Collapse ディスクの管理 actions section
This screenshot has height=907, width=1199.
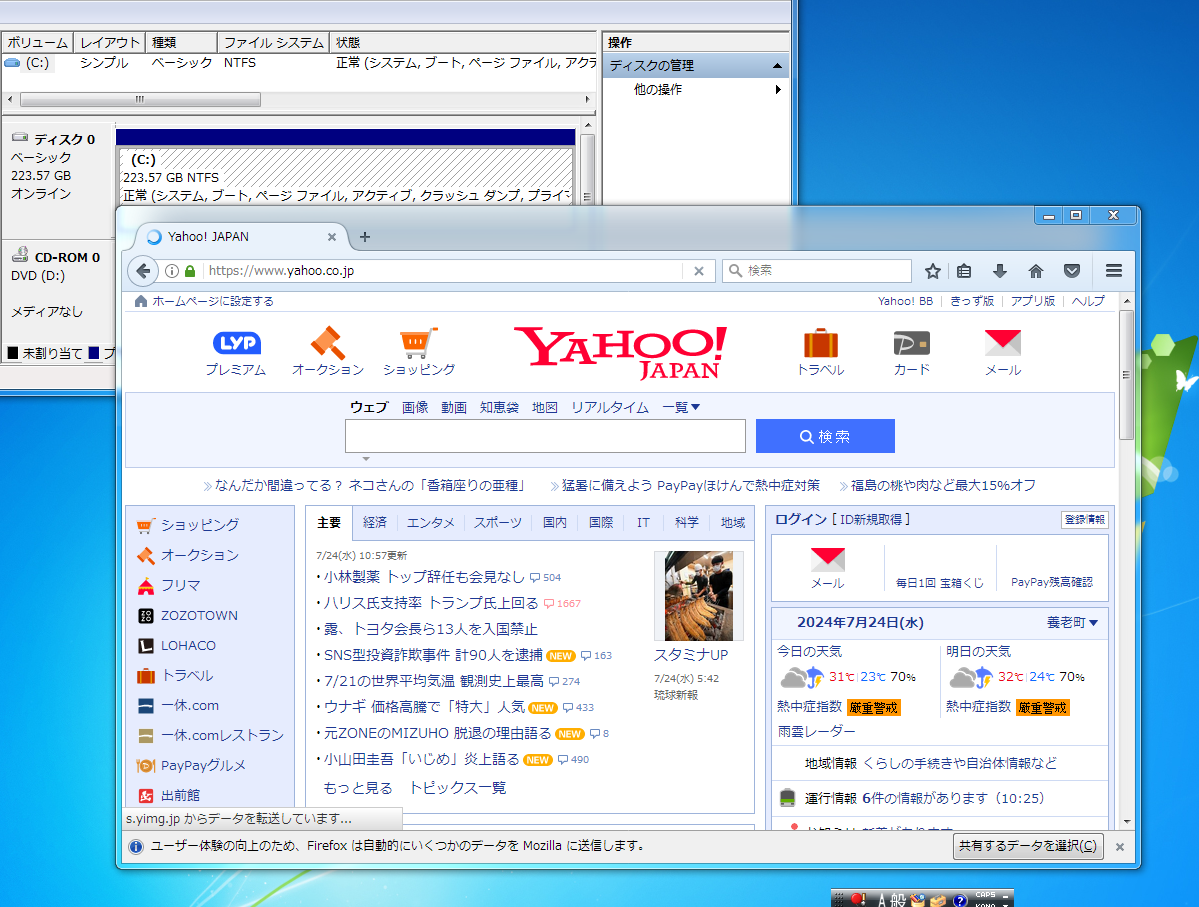[x=777, y=66]
